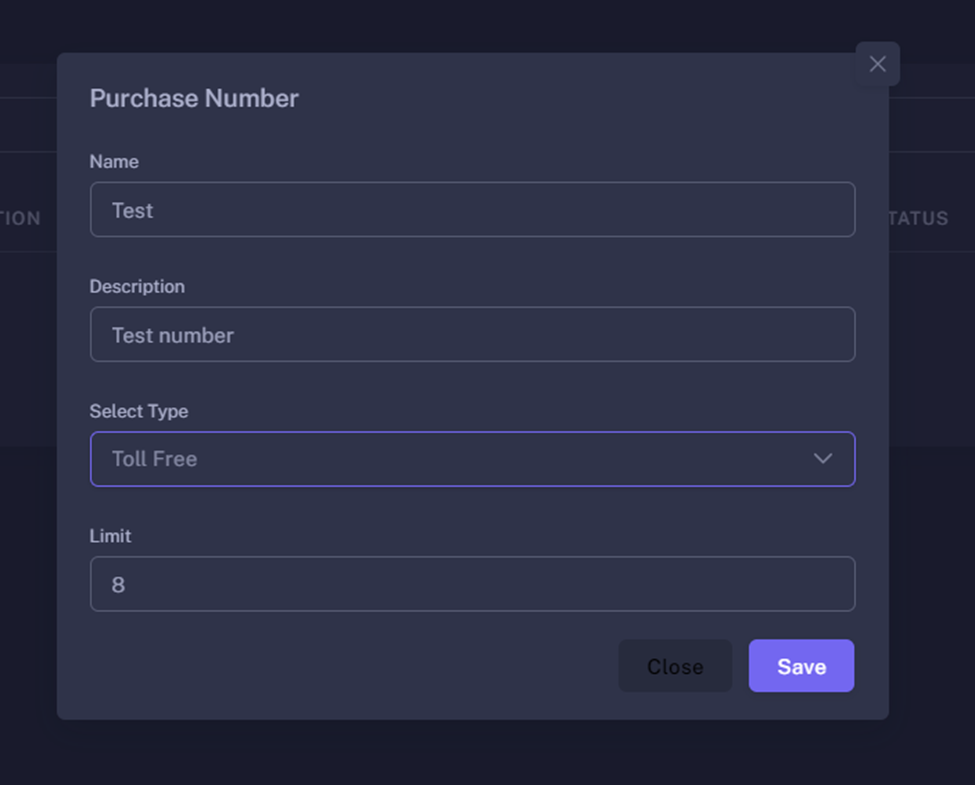This screenshot has width=975, height=785.
Task: Open the Toll Free type dropdown
Action: click(x=472, y=459)
